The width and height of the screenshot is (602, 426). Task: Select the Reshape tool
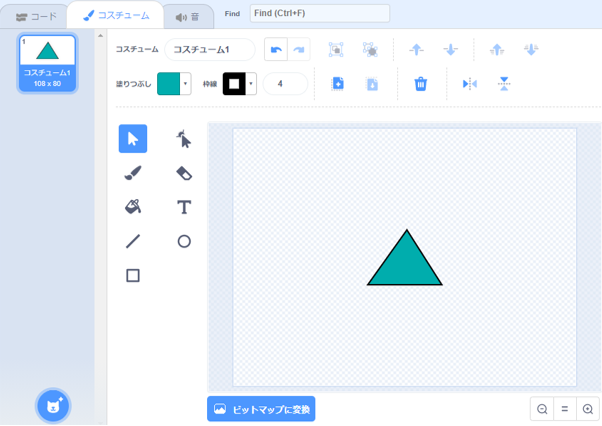click(184, 139)
